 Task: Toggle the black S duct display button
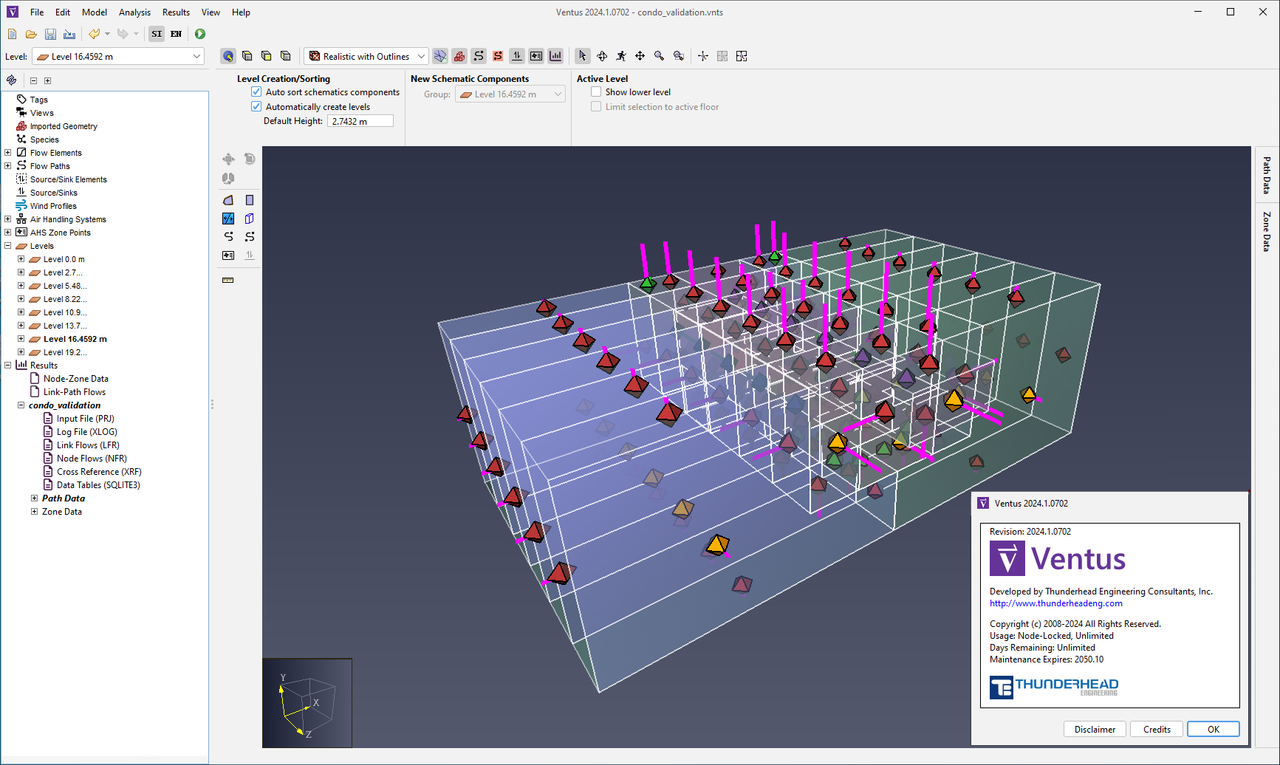[x=478, y=56]
